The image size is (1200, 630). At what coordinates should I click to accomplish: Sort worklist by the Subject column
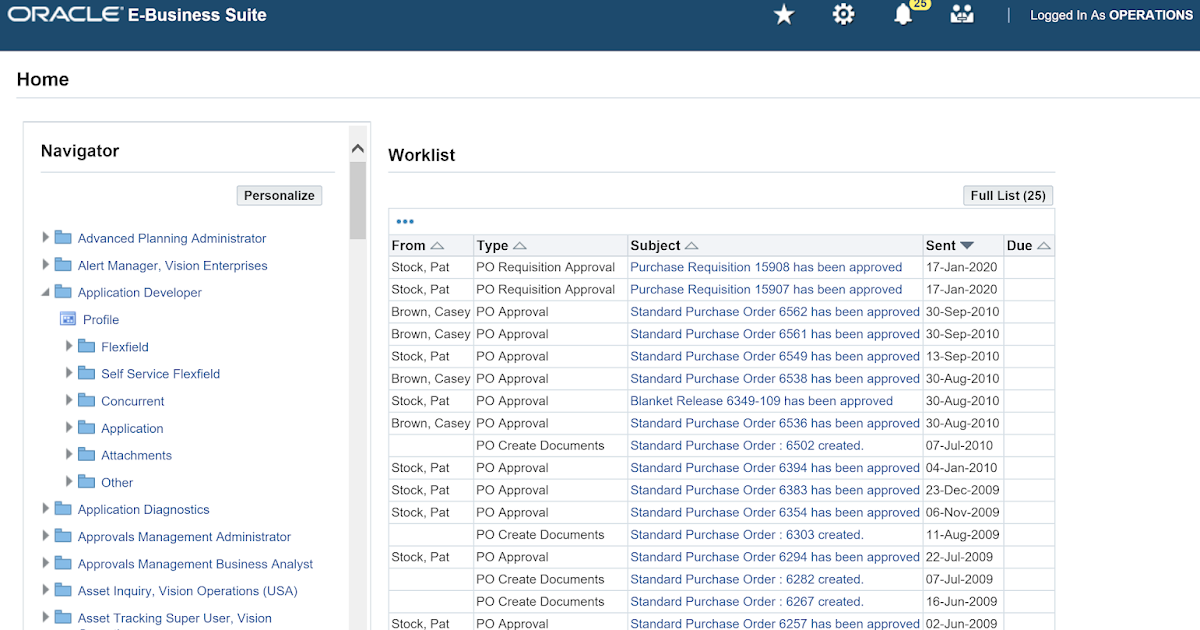tap(690, 245)
